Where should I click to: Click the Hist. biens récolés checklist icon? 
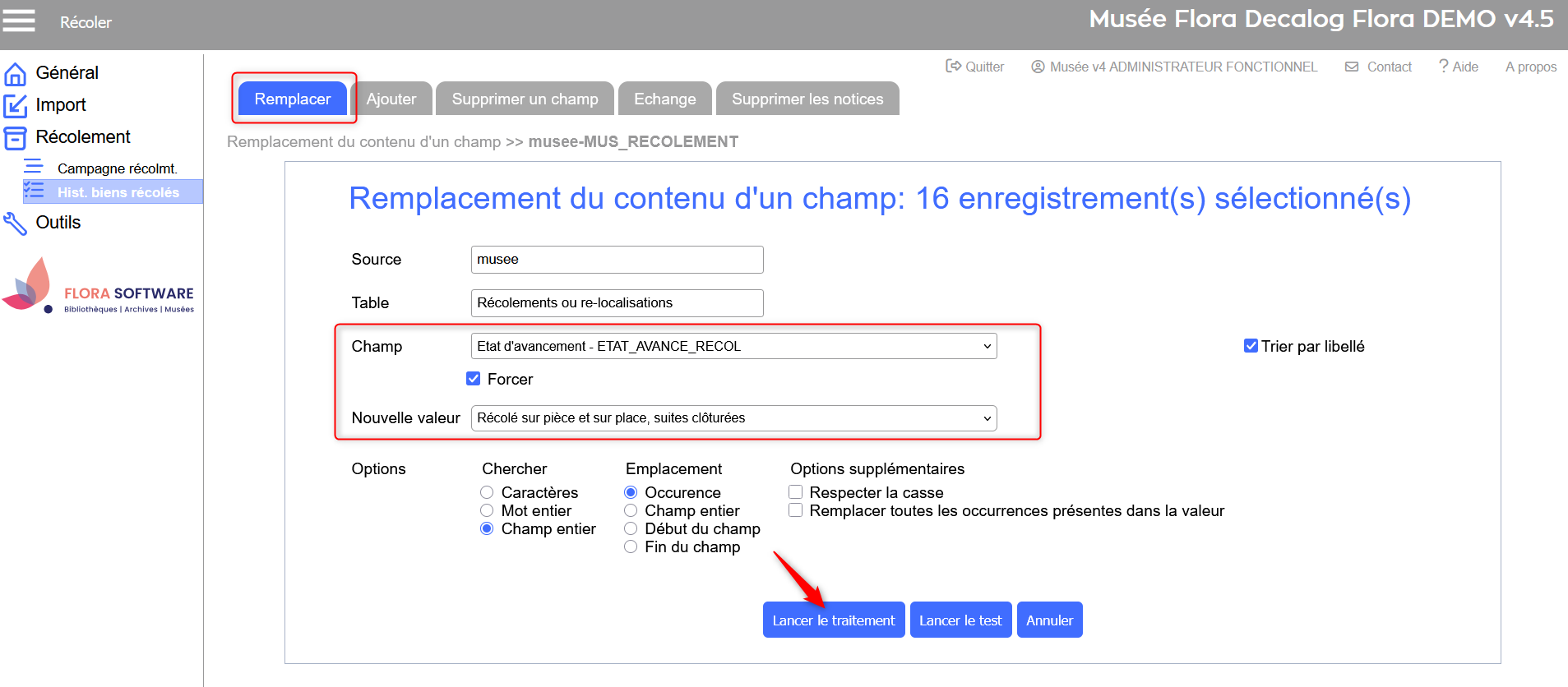pos(33,190)
